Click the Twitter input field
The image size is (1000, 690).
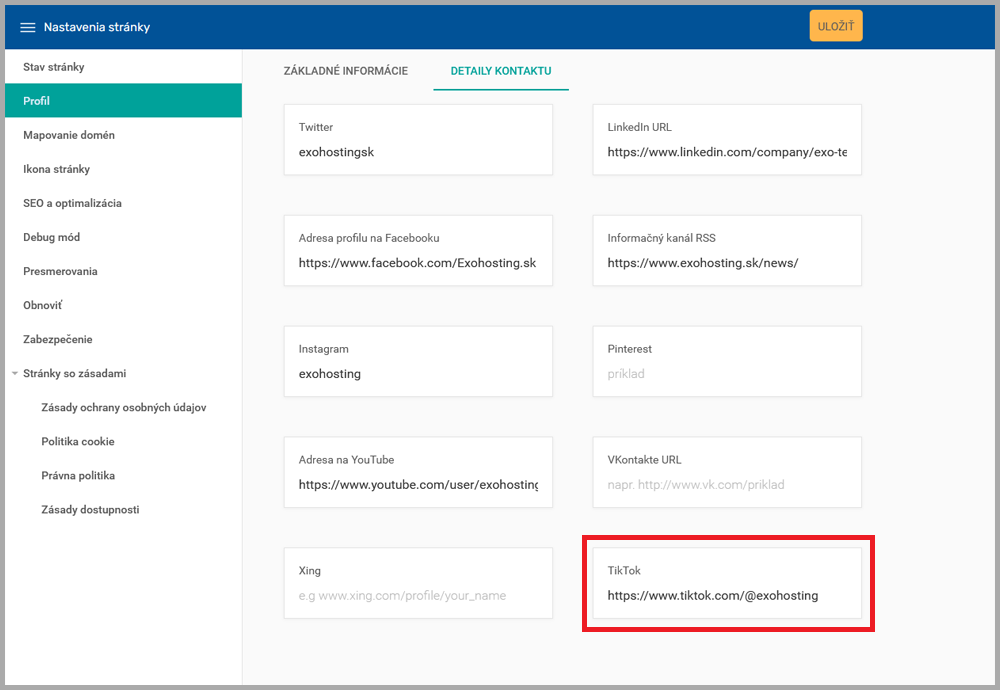(418, 153)
